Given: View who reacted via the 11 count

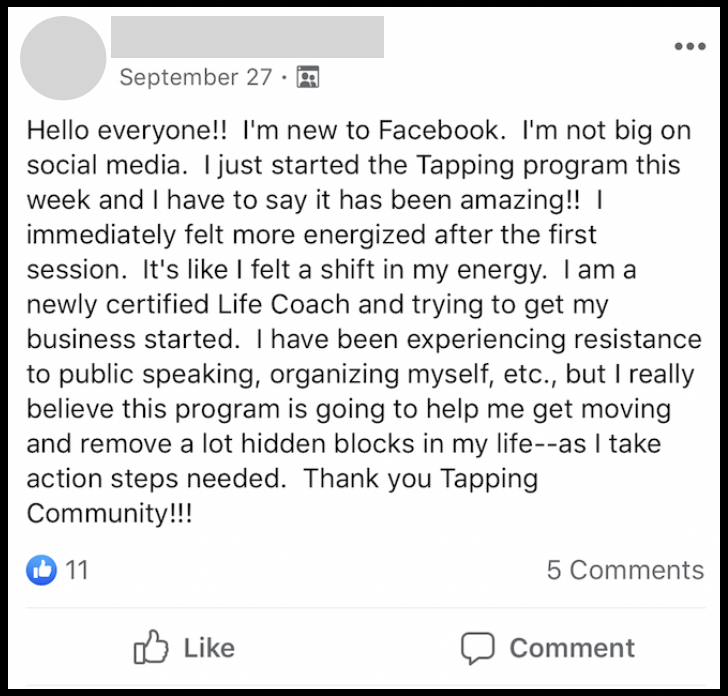Looking at the screenshot, I should coord(77,570).
